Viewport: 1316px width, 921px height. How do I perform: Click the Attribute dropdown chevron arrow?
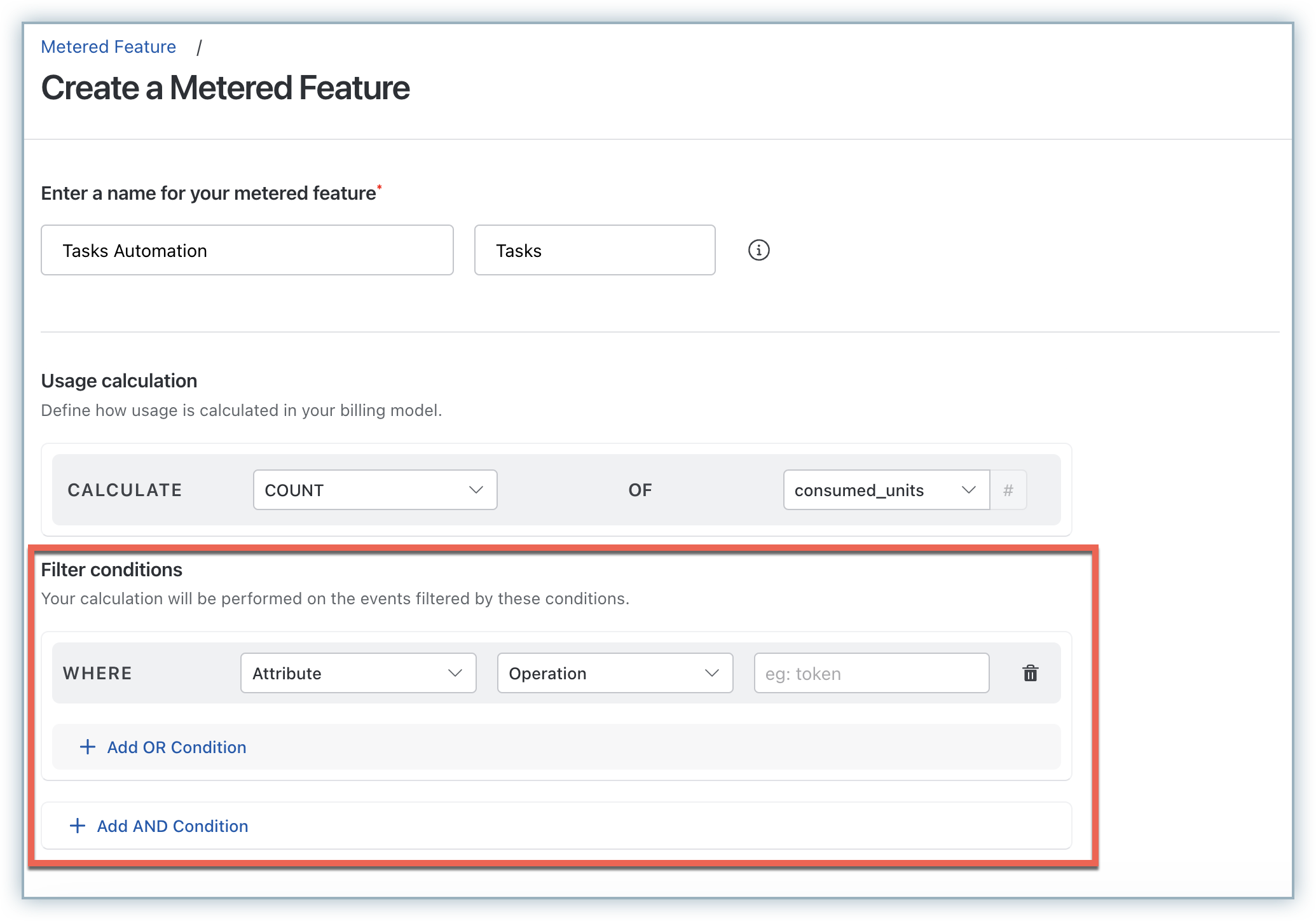click(x=455, y=673)
